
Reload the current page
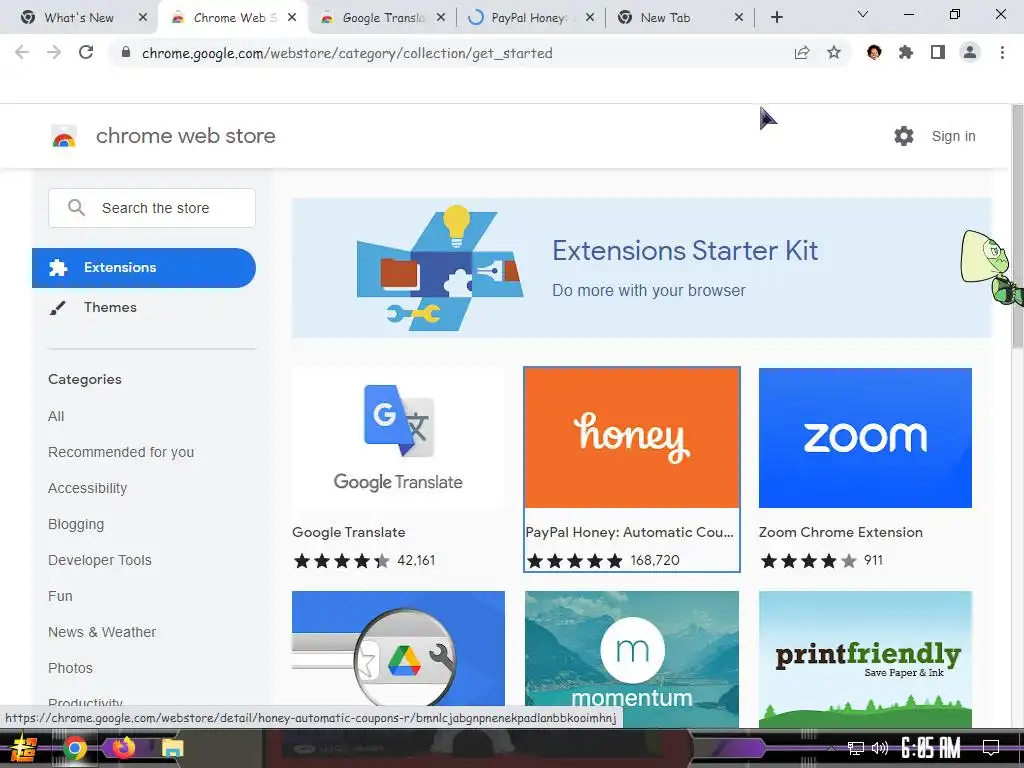[86, 52]
